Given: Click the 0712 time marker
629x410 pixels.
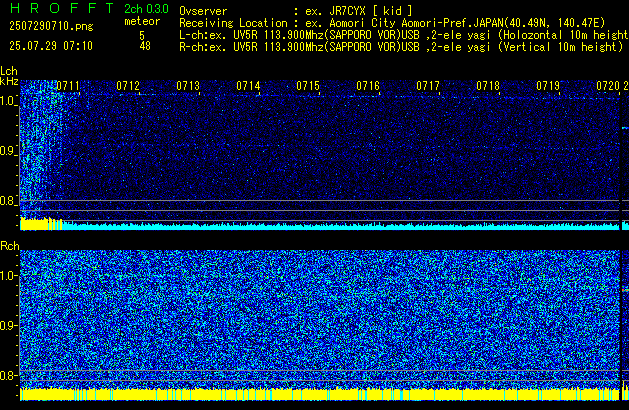Looking at the screenshot, I should click(x=128, y=86).
